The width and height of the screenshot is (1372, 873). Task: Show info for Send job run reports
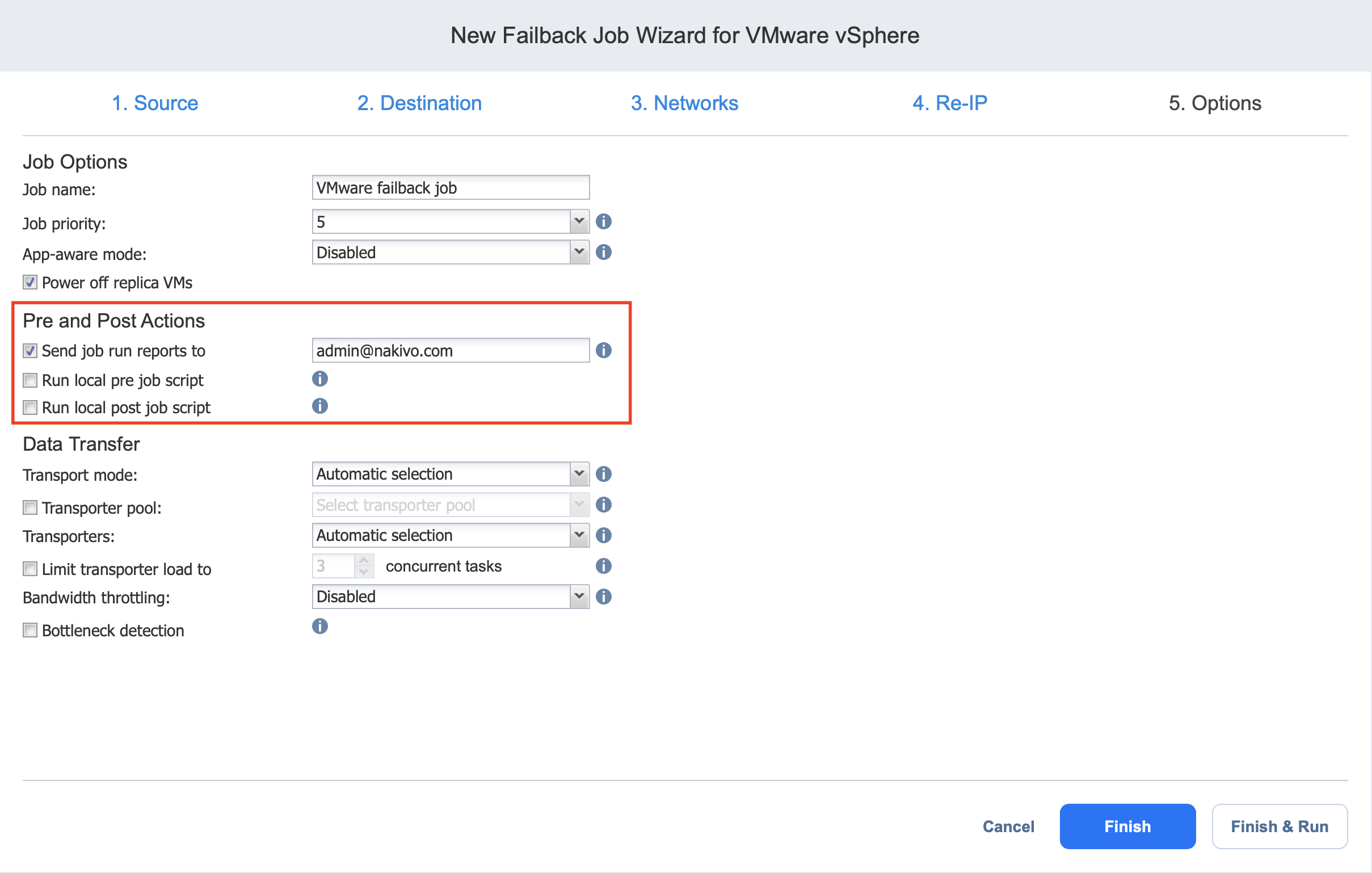[x=603, y=350]
